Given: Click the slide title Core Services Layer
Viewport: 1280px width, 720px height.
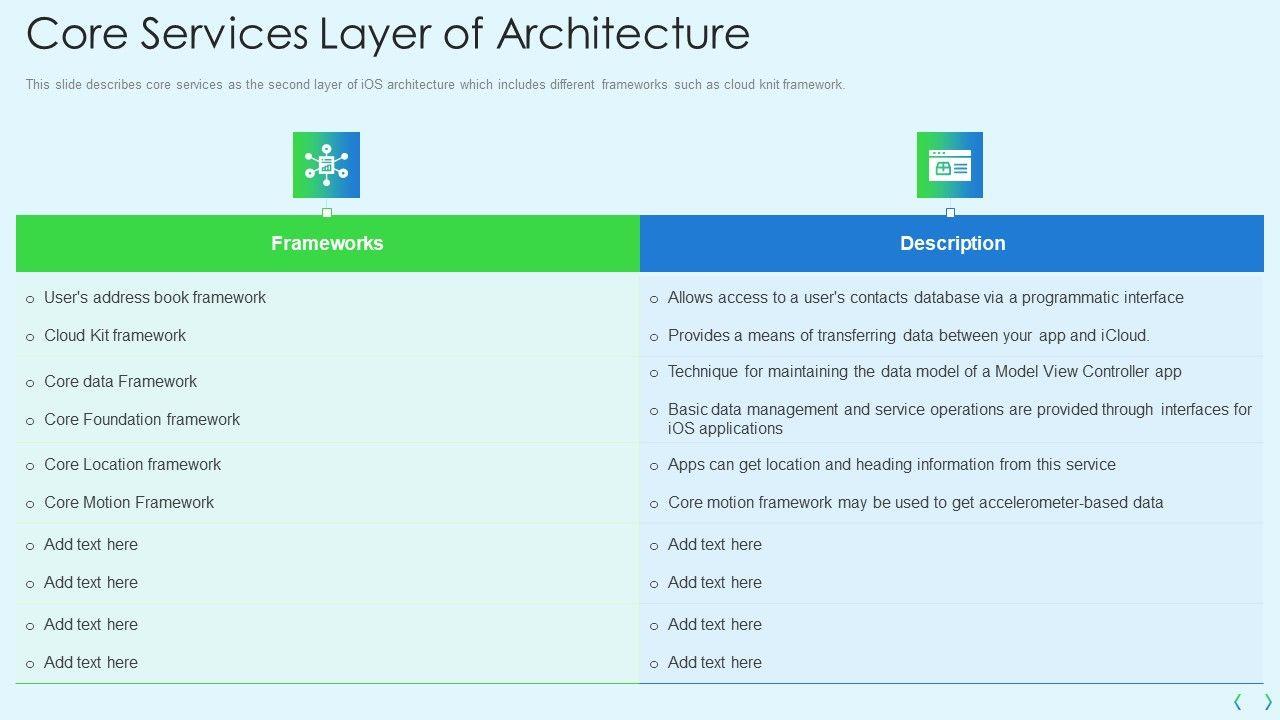Looking at the screenshot, I should click(x=388, y=34).
